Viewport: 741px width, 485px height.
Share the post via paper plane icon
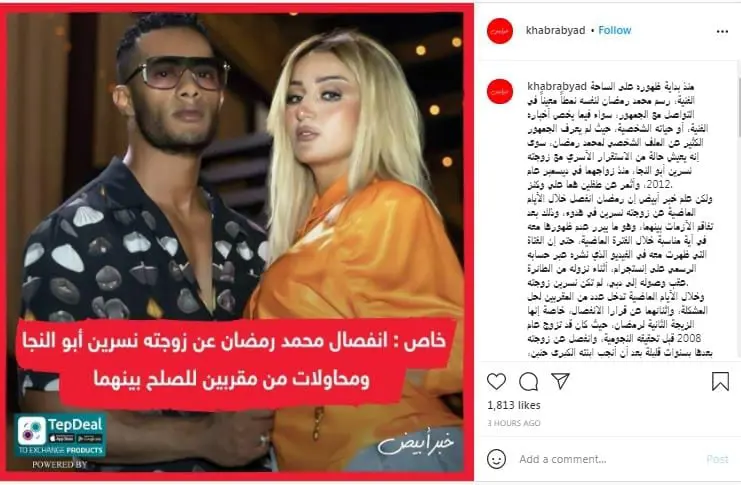560,381
